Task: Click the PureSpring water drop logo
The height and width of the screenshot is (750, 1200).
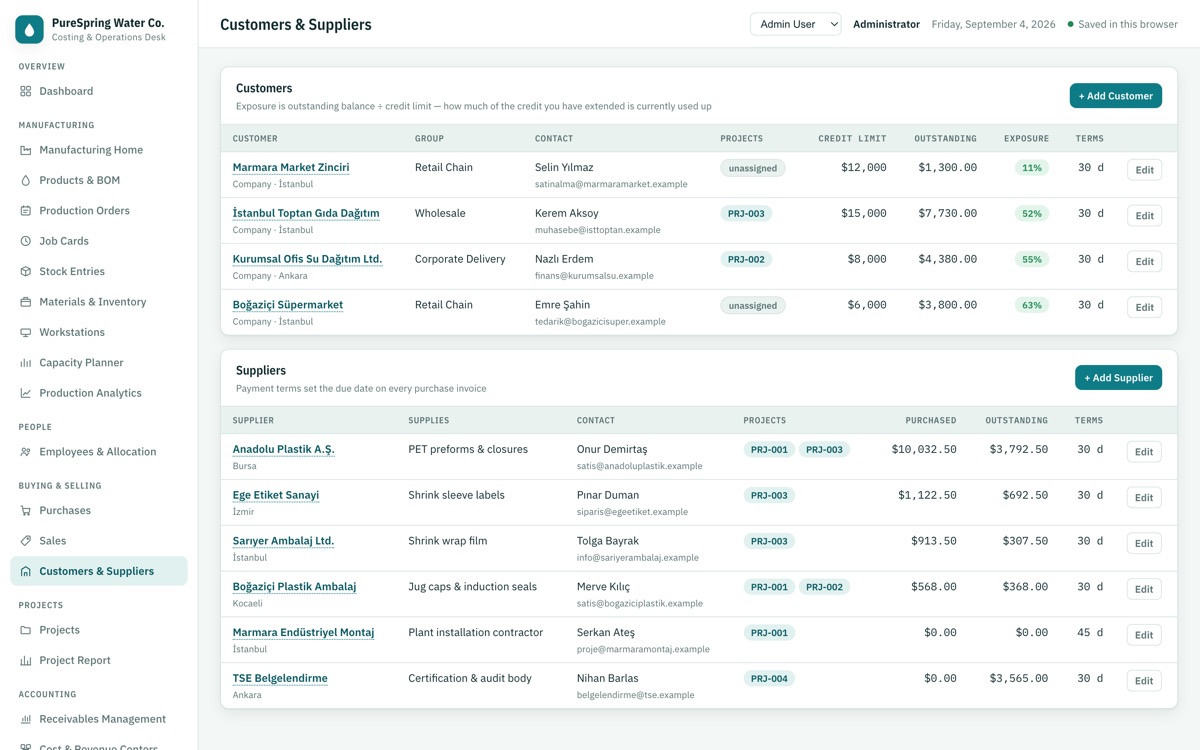Action: 29,29
